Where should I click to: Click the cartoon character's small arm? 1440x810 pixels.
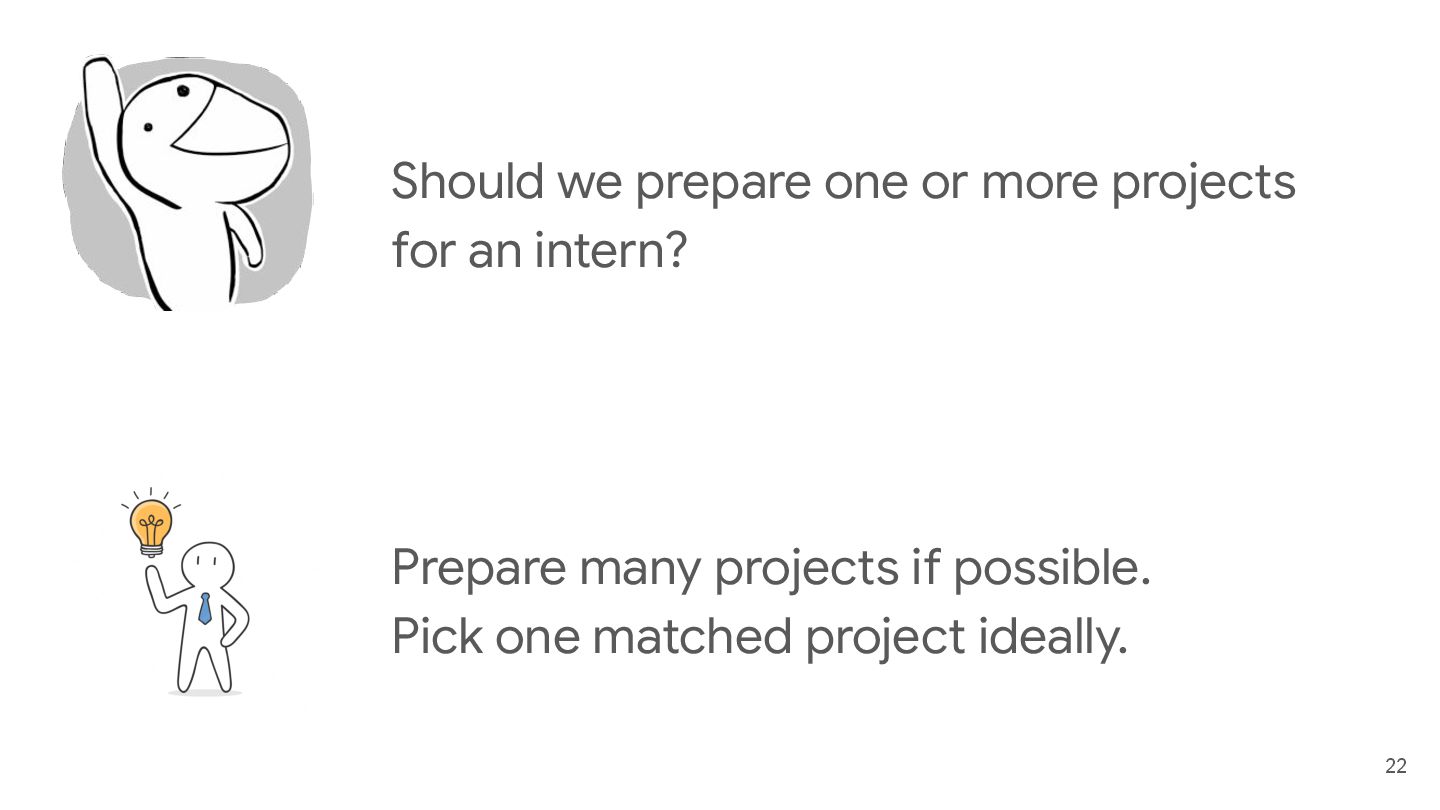tap(247, 235)
